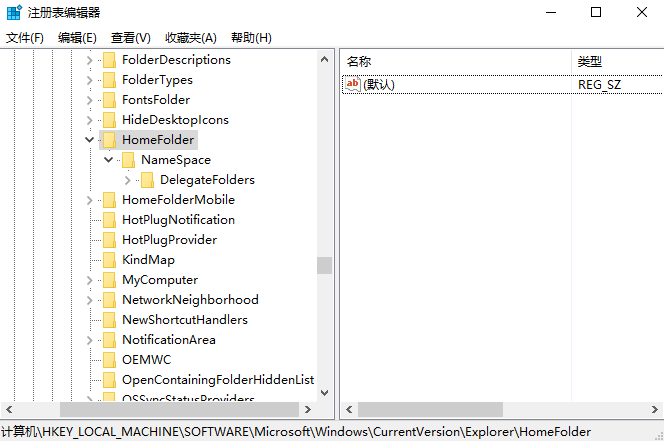The image size is (664, 441).
Task: Select the FolderTypes key label
Action: point(157,80)
